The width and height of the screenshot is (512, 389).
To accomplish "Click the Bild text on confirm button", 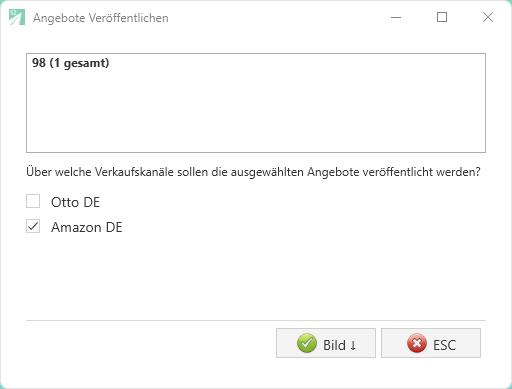I will pos(334,345).
